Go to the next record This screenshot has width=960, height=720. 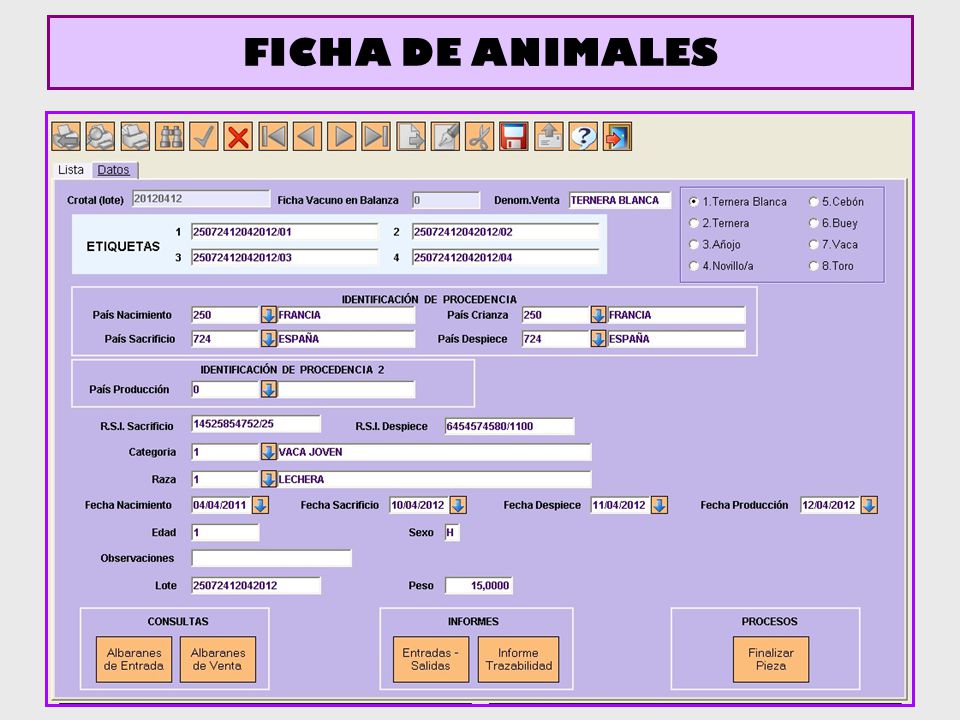click(x=342, y=137)
